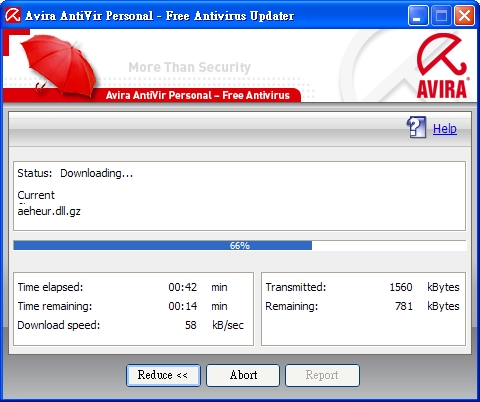Click the Remaining value 781
This screenshot has height=402, width=480.
tap(404, 306)
